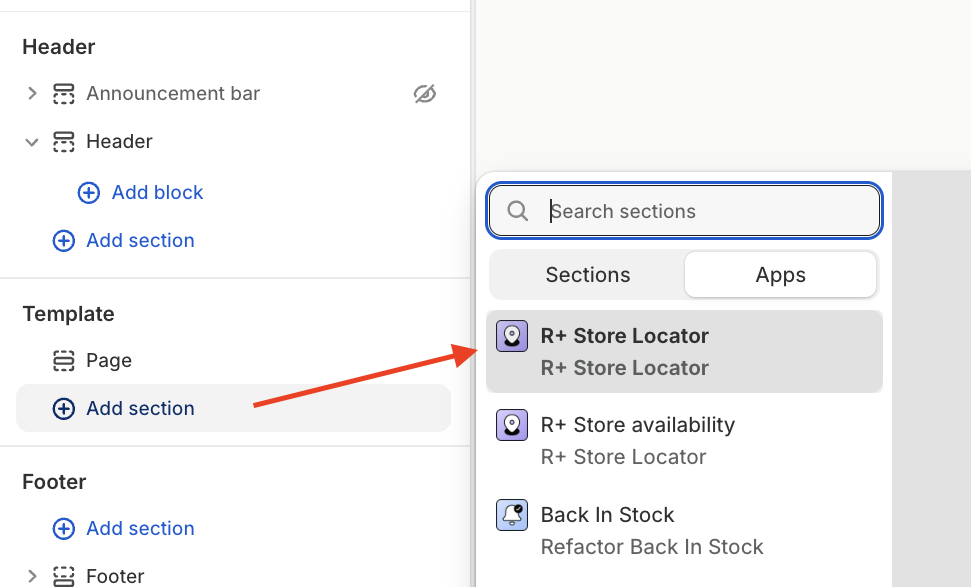Switch to the Apps tab
This screenshot has width=971, height=587.
(x=780, y=275)
